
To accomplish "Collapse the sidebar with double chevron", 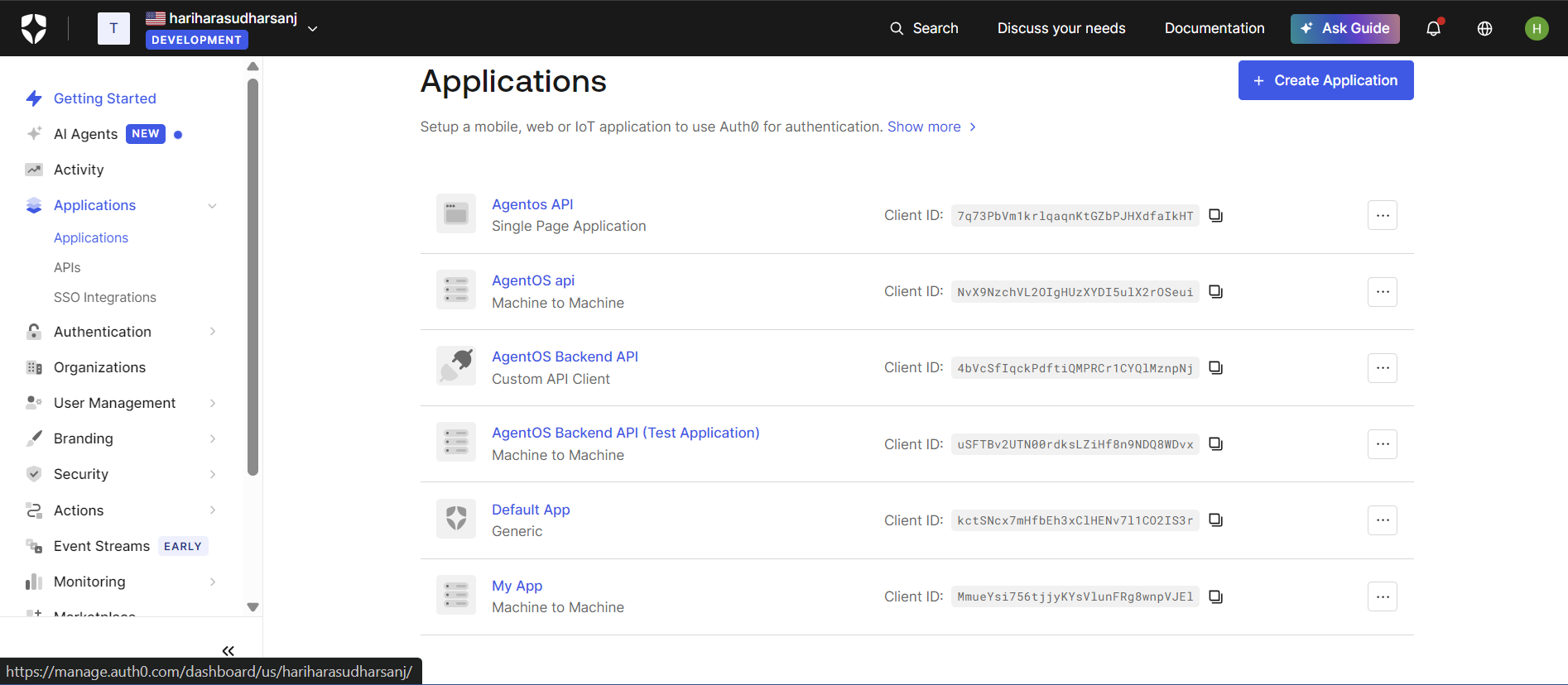I will click(x=228, y=651).
